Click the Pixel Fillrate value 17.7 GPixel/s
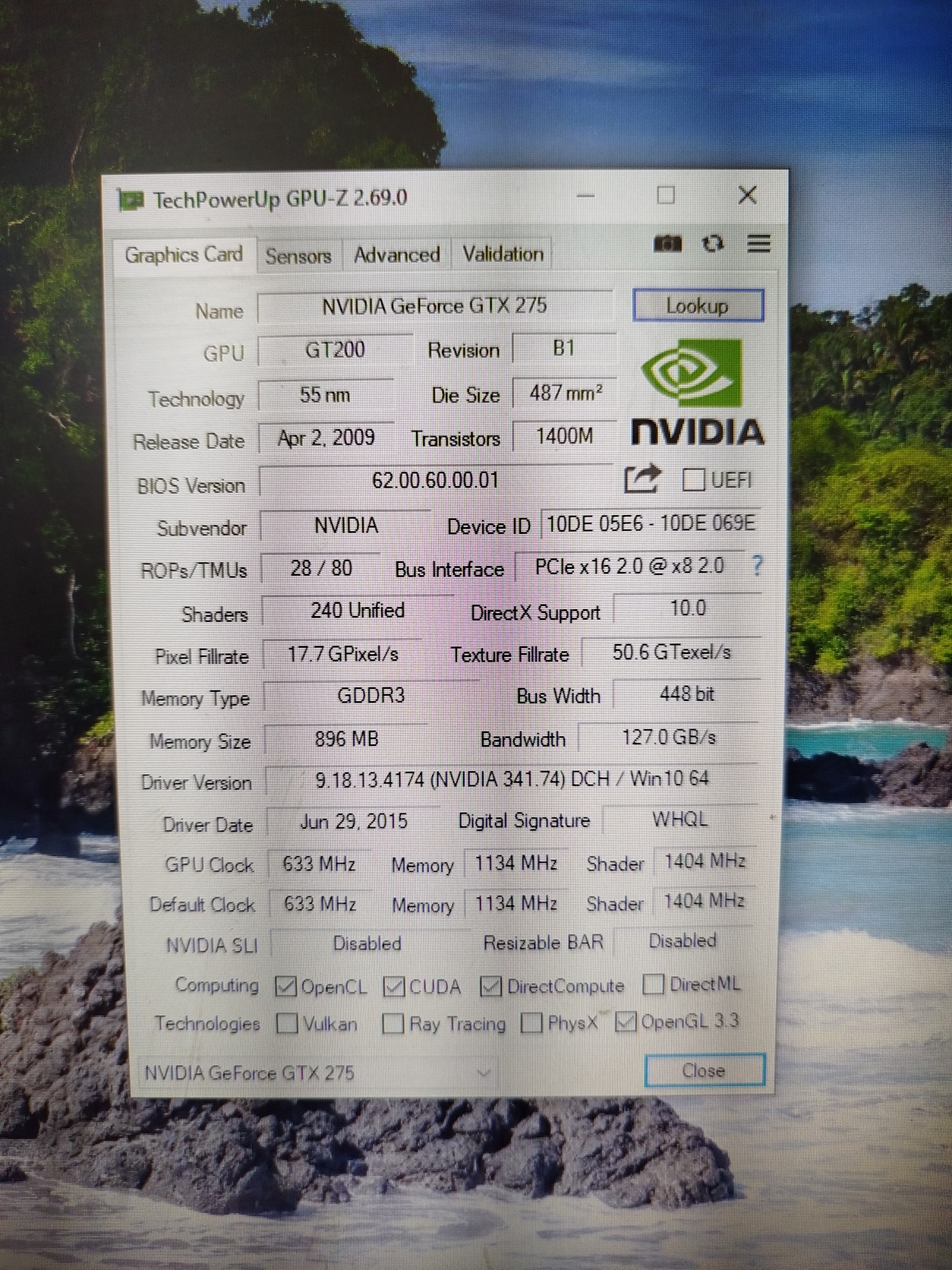 click(343, 654)
